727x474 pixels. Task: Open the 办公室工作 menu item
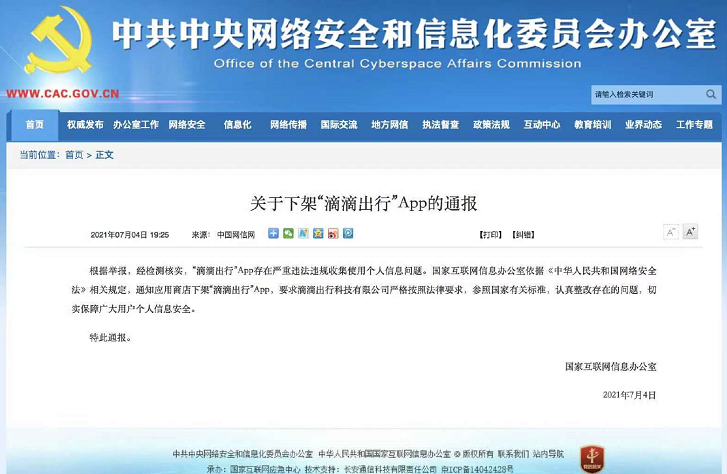pyautogui.click(x=136, y=125)
